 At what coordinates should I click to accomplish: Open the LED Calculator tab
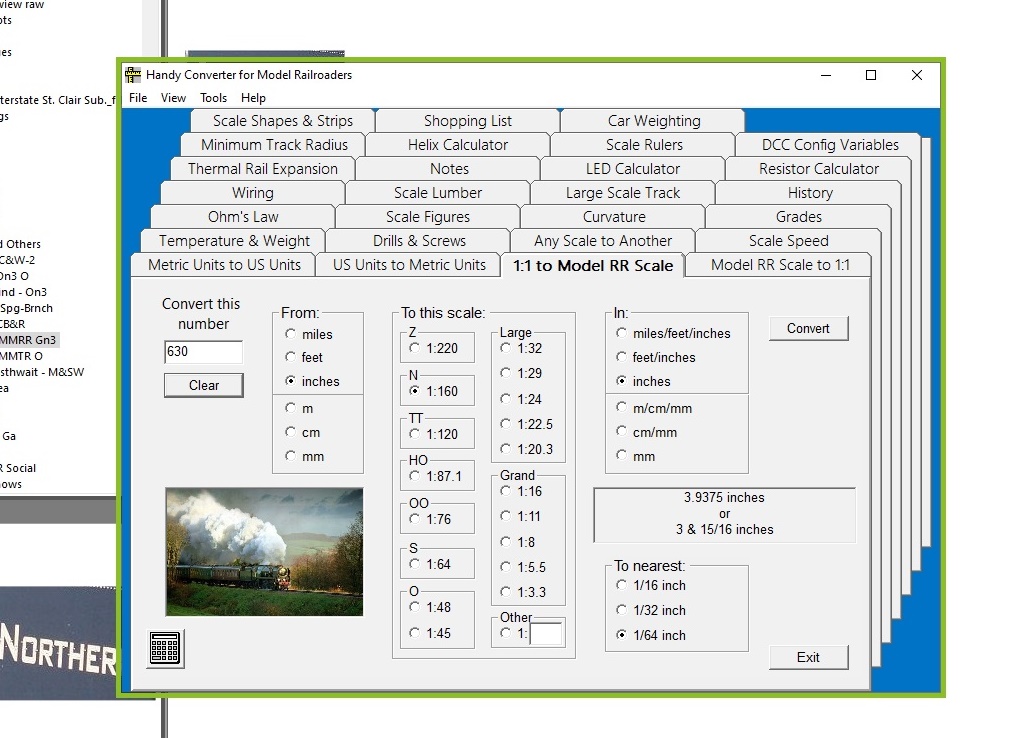[632, 169]
